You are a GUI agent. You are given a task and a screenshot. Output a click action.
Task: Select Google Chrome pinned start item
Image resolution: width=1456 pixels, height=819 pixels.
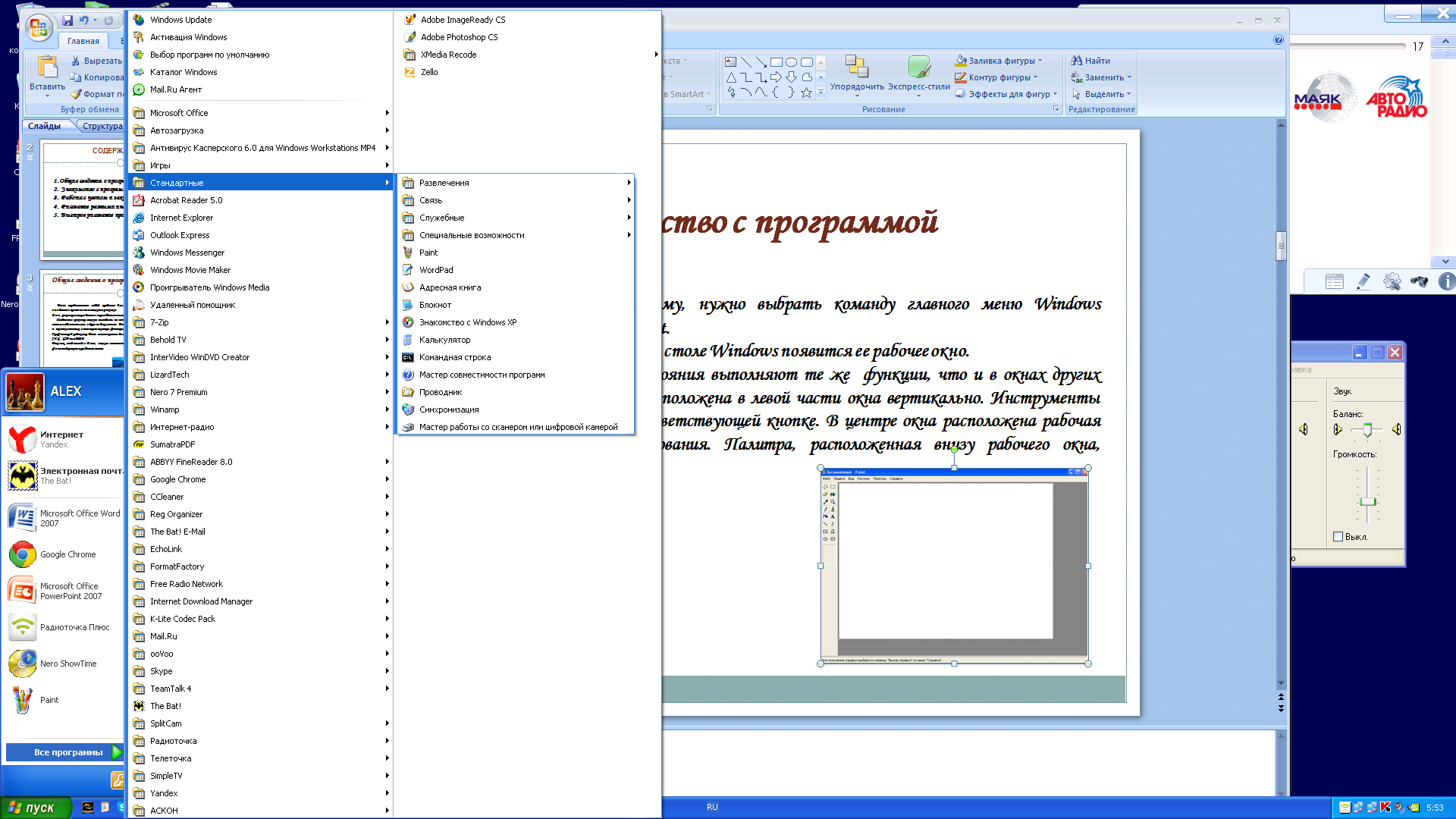[x=64, y=554]
